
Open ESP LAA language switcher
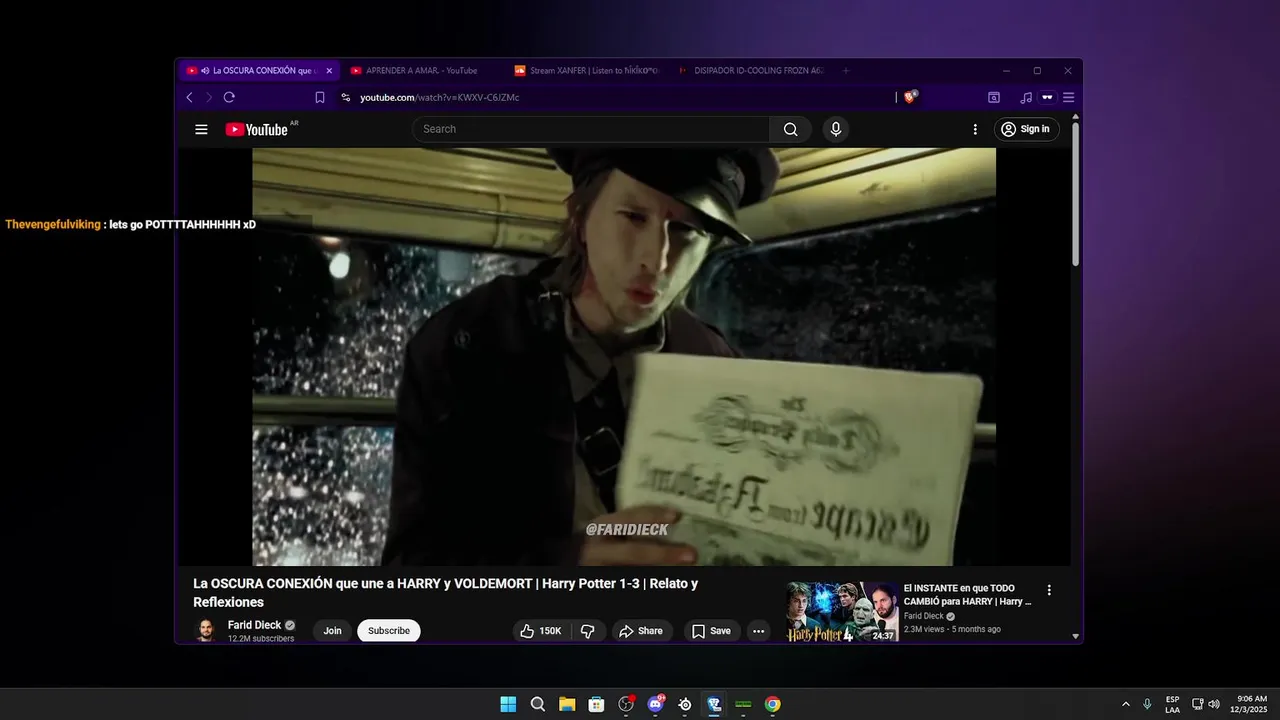point(1172,704)
